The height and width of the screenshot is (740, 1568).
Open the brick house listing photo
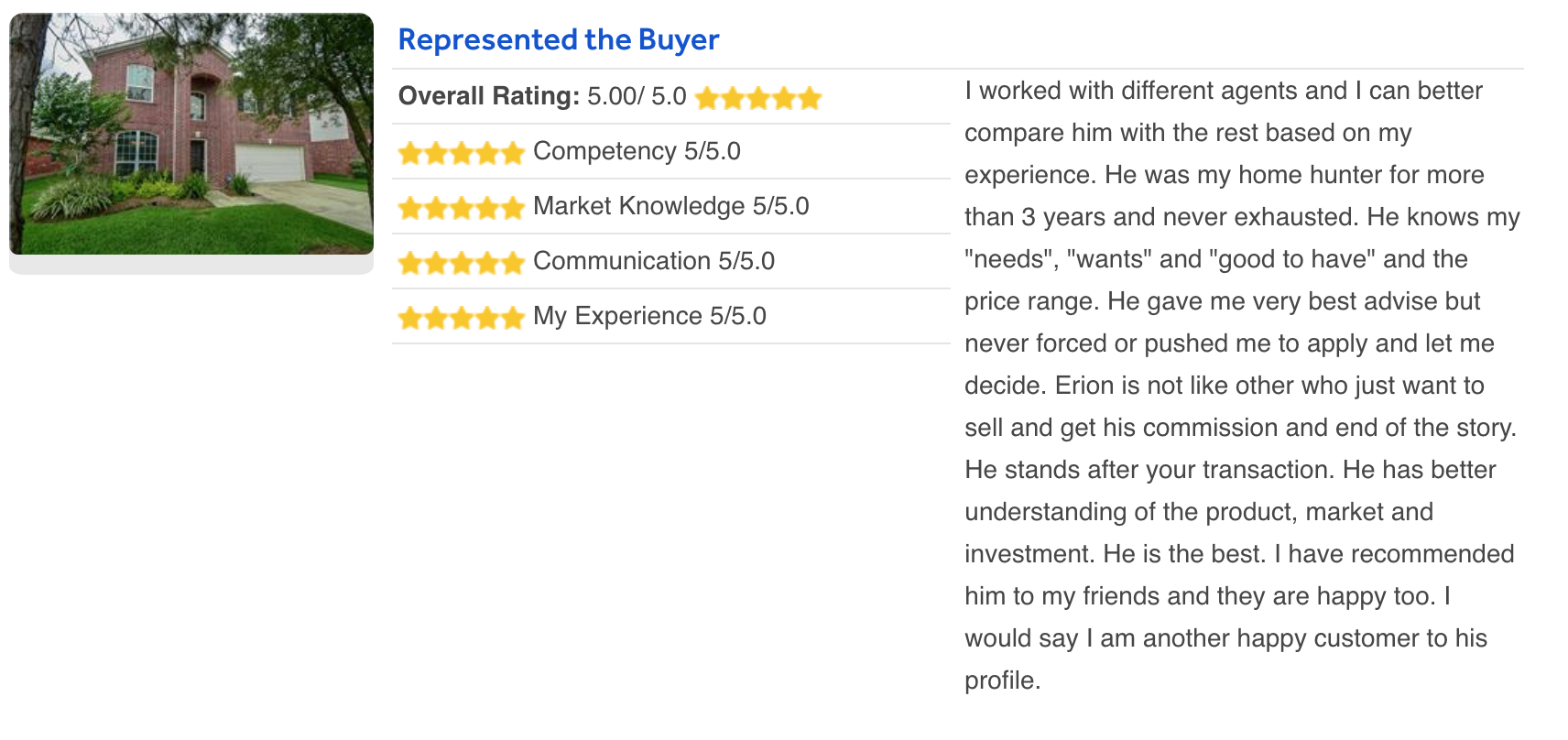(x=191, y=134)
